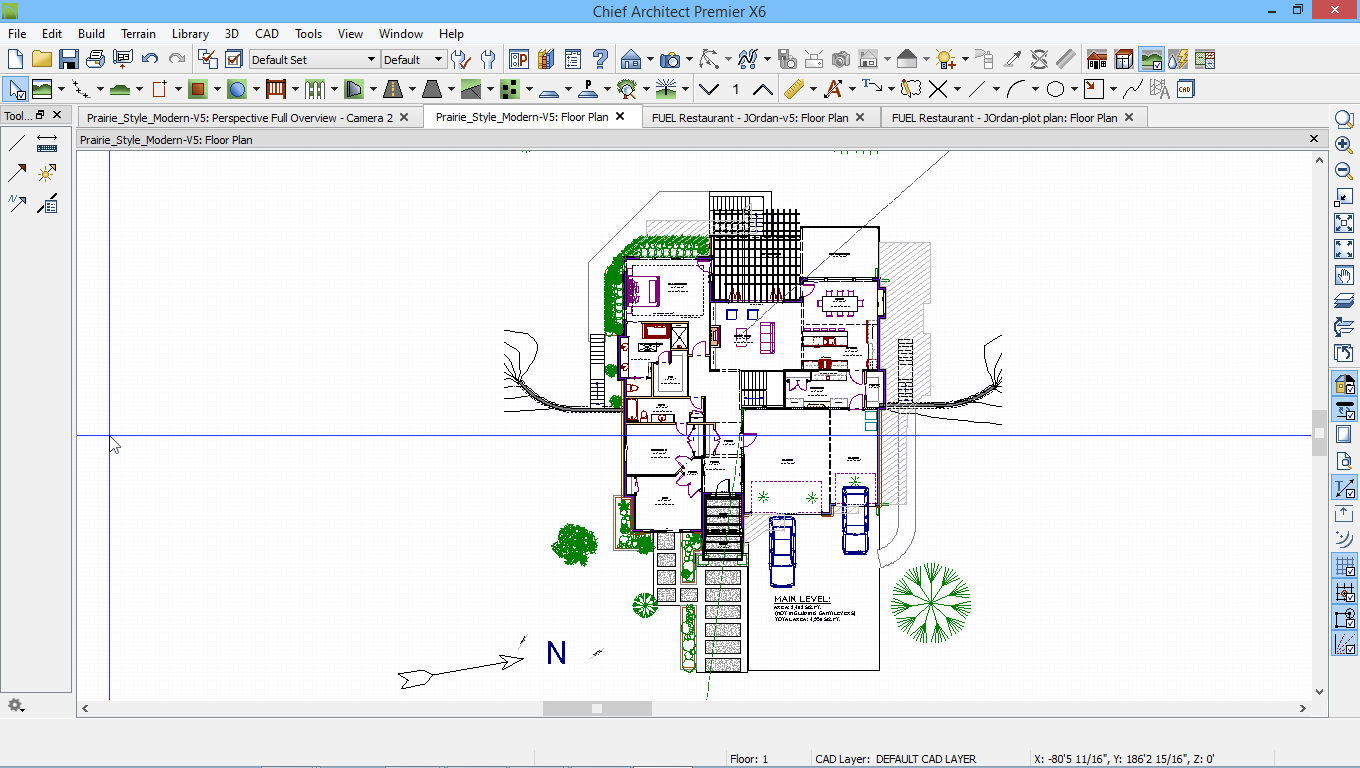This screenshot has height=768, width=1360.
Task: Click the Zoom In magnifier icon
Action: (1344, 145)
